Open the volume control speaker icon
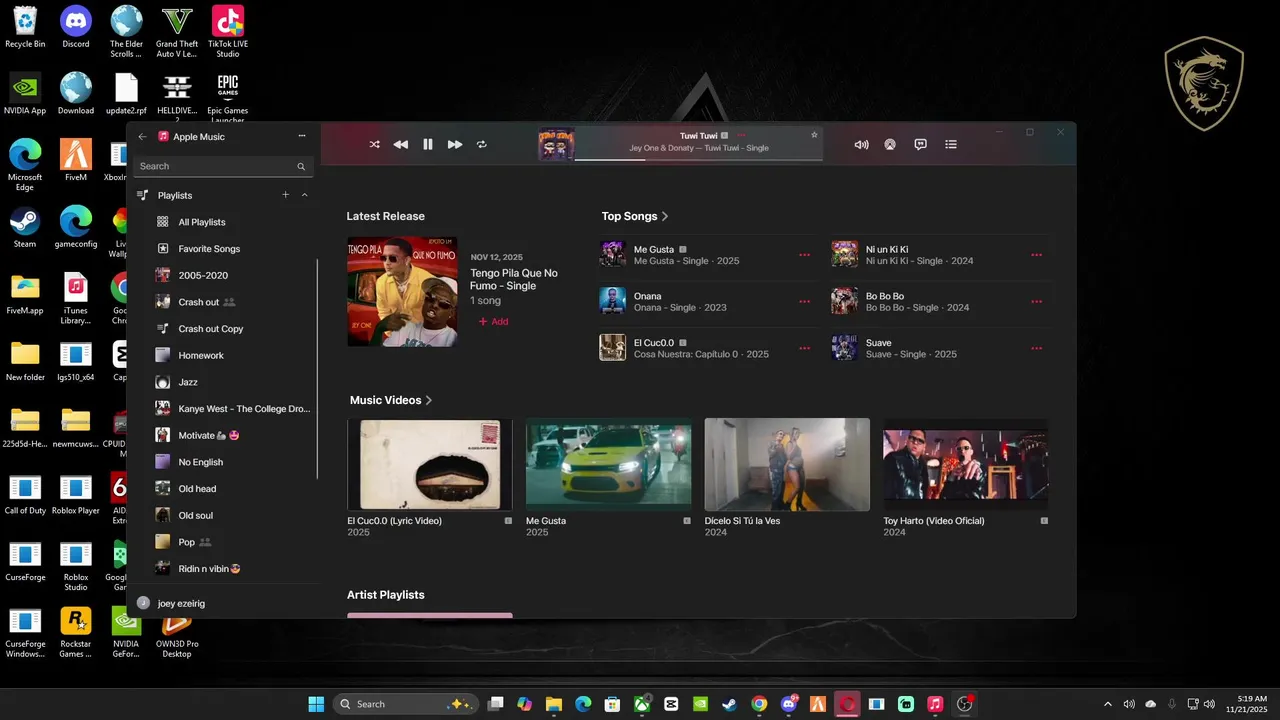Screen dimensions: 1280x720 coord(861,144)
